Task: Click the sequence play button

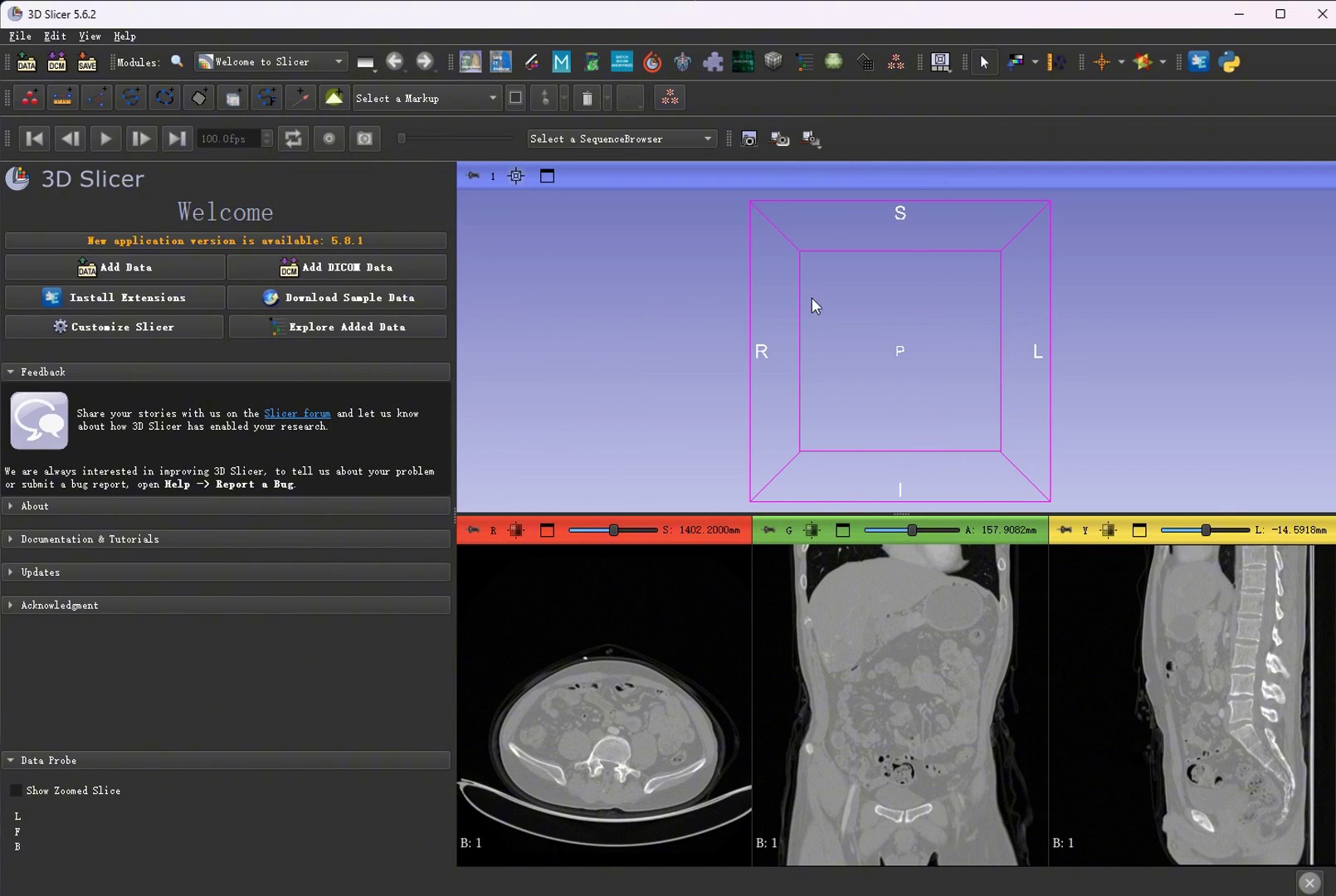Action: pyautogui.click(x=105, y=139)
